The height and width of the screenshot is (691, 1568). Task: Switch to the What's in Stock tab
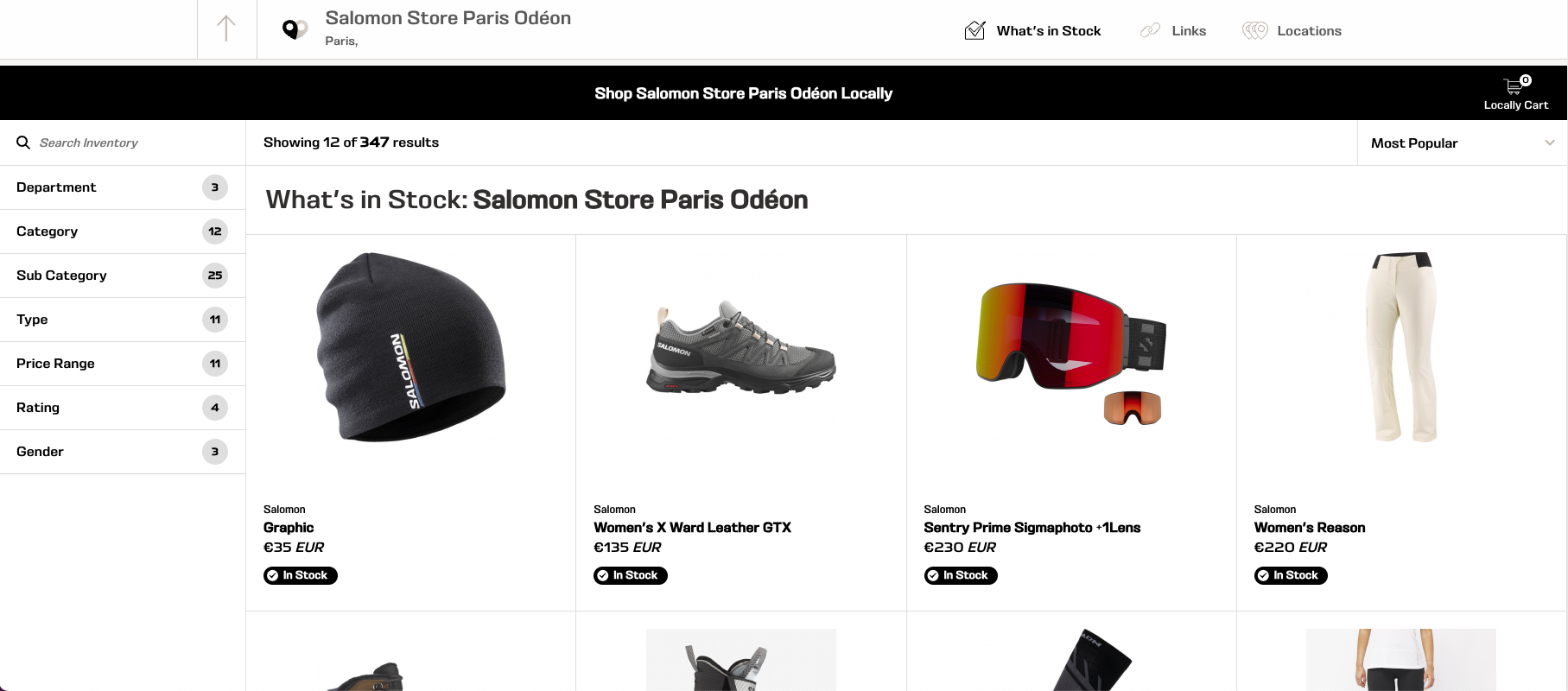tap(1032, 30)
